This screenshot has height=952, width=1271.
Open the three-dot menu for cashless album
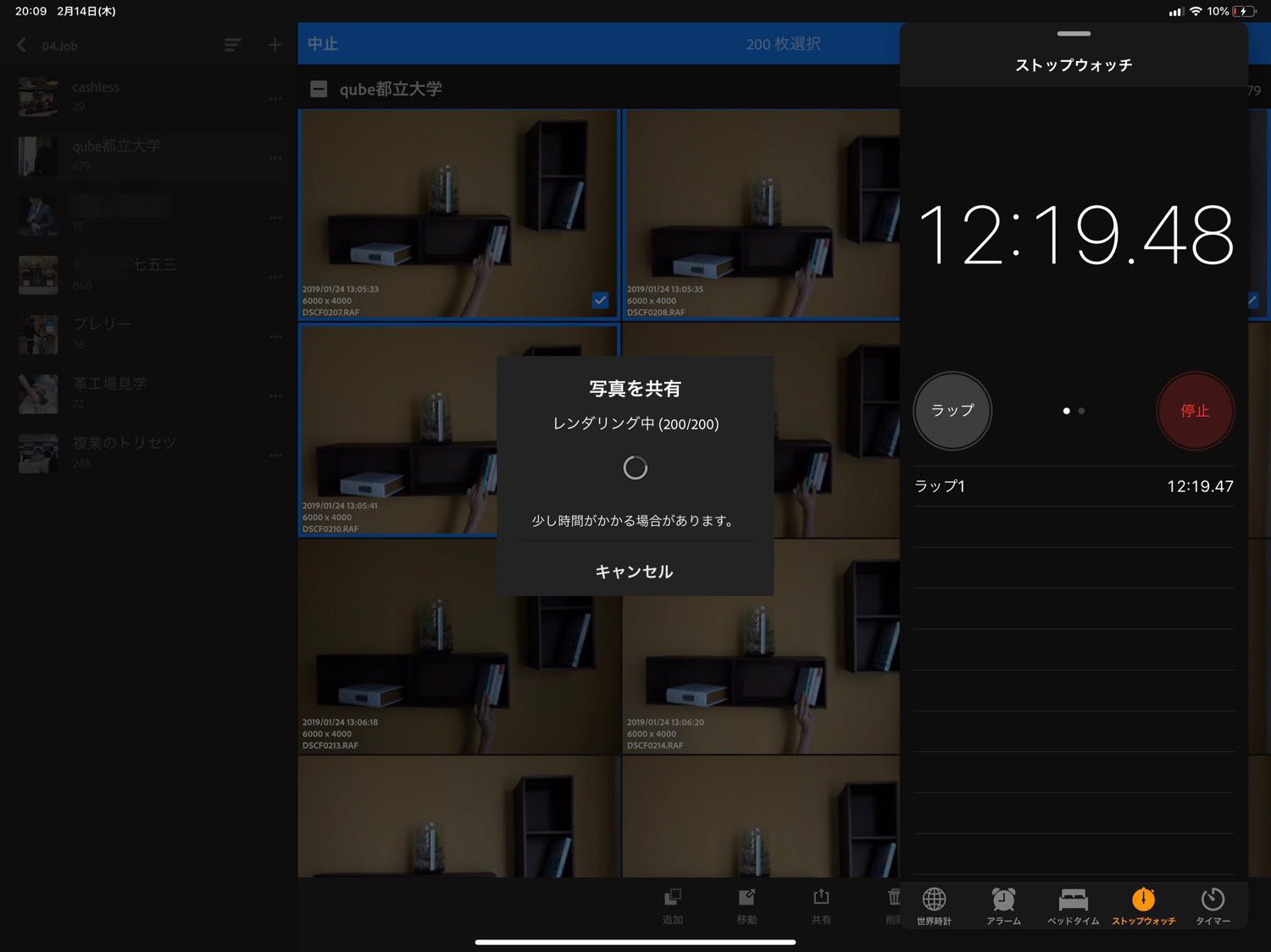pyautogui.click(x=275, y=99)
